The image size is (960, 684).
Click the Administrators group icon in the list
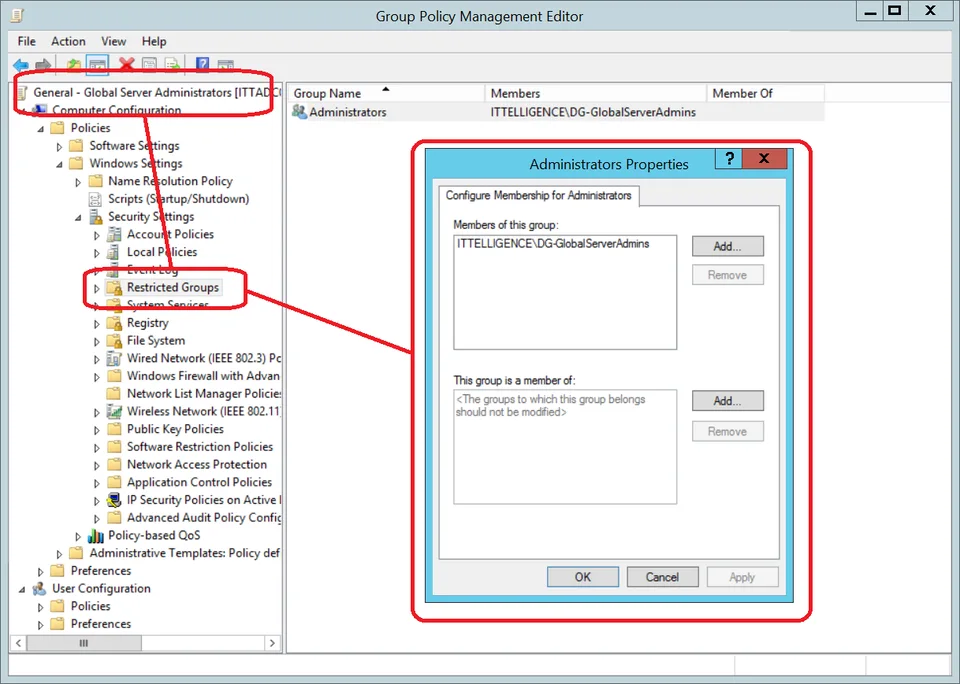pyautogui.click(x=299, y=112)
